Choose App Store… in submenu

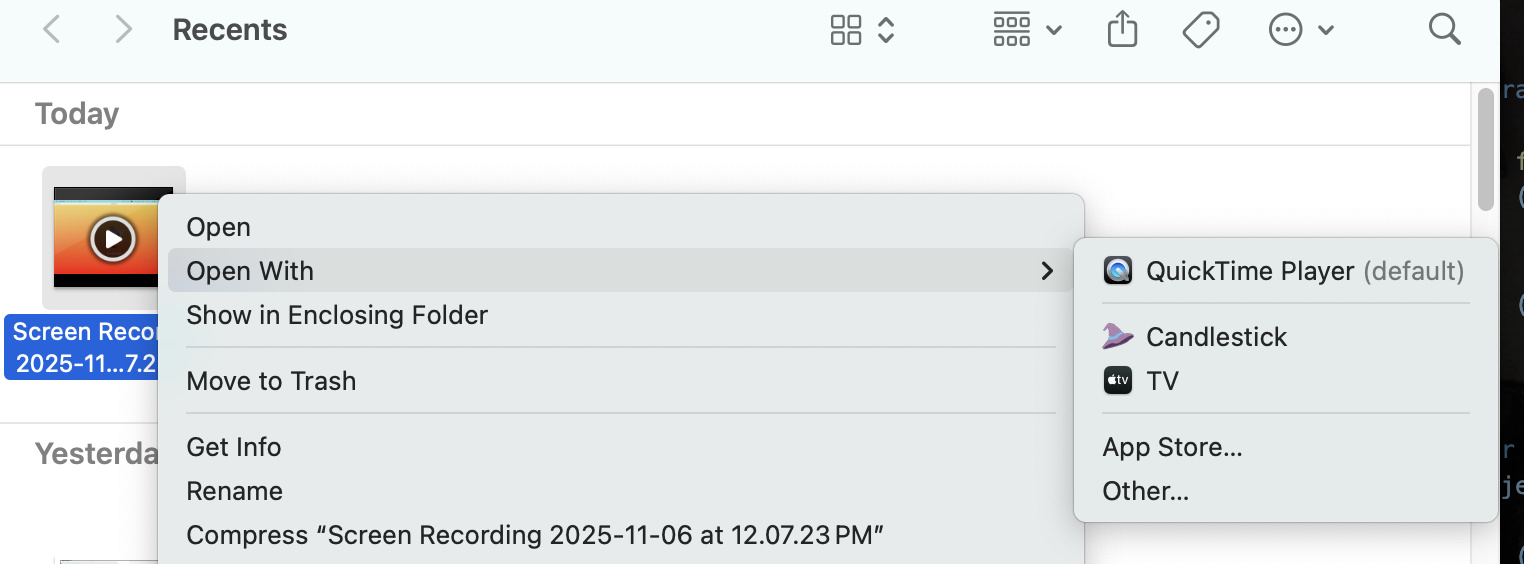pos(1172,447)
